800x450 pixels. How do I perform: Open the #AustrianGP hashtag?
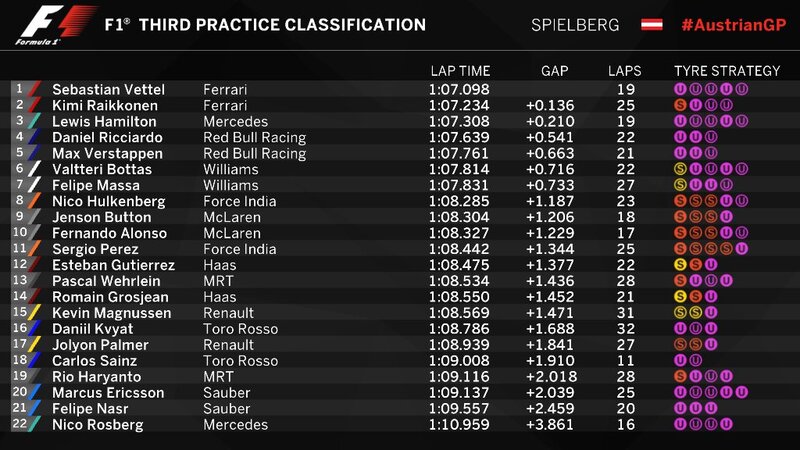(734, 24)
